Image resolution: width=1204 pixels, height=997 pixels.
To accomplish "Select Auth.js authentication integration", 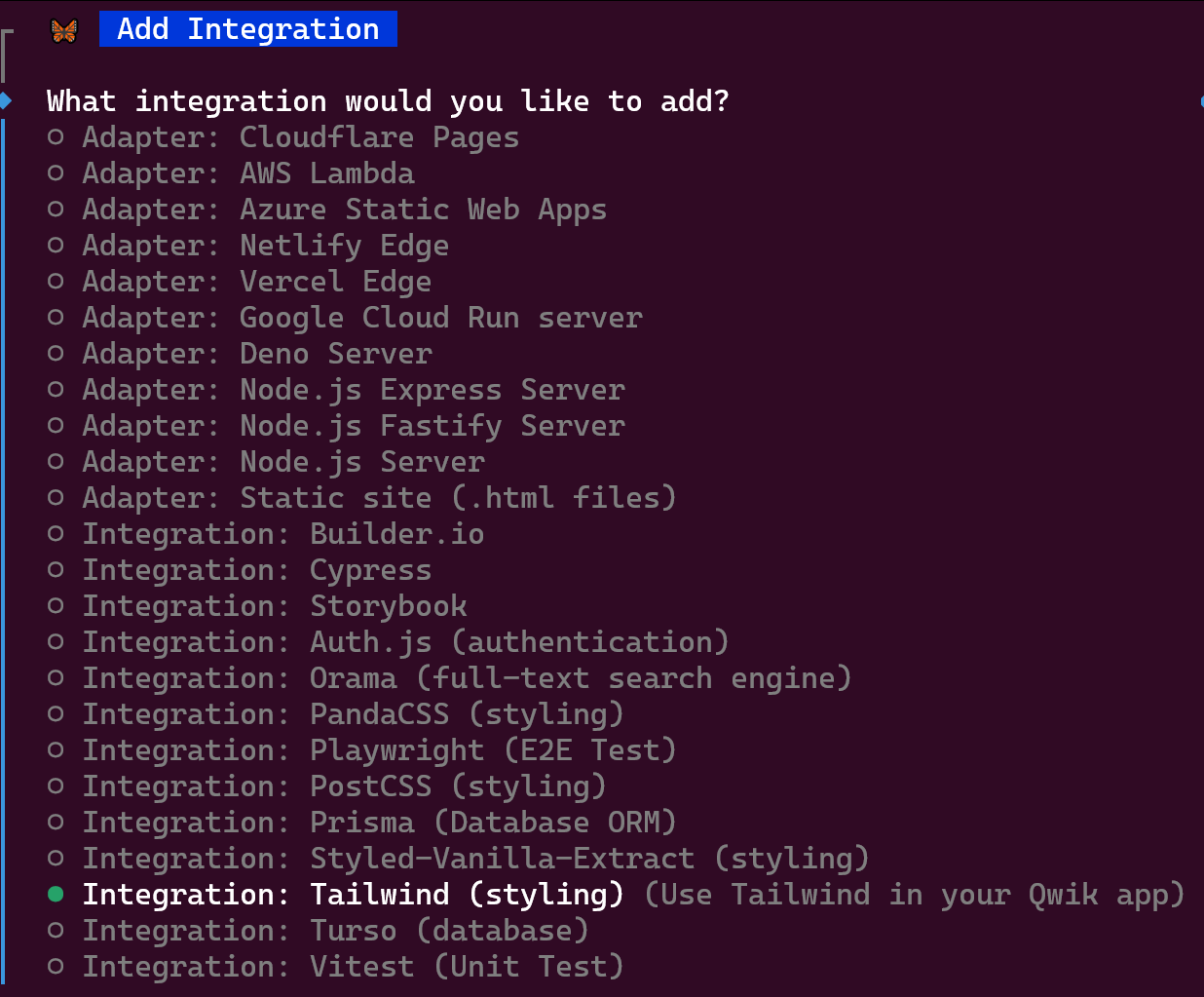I will click(x=404, y=641).
